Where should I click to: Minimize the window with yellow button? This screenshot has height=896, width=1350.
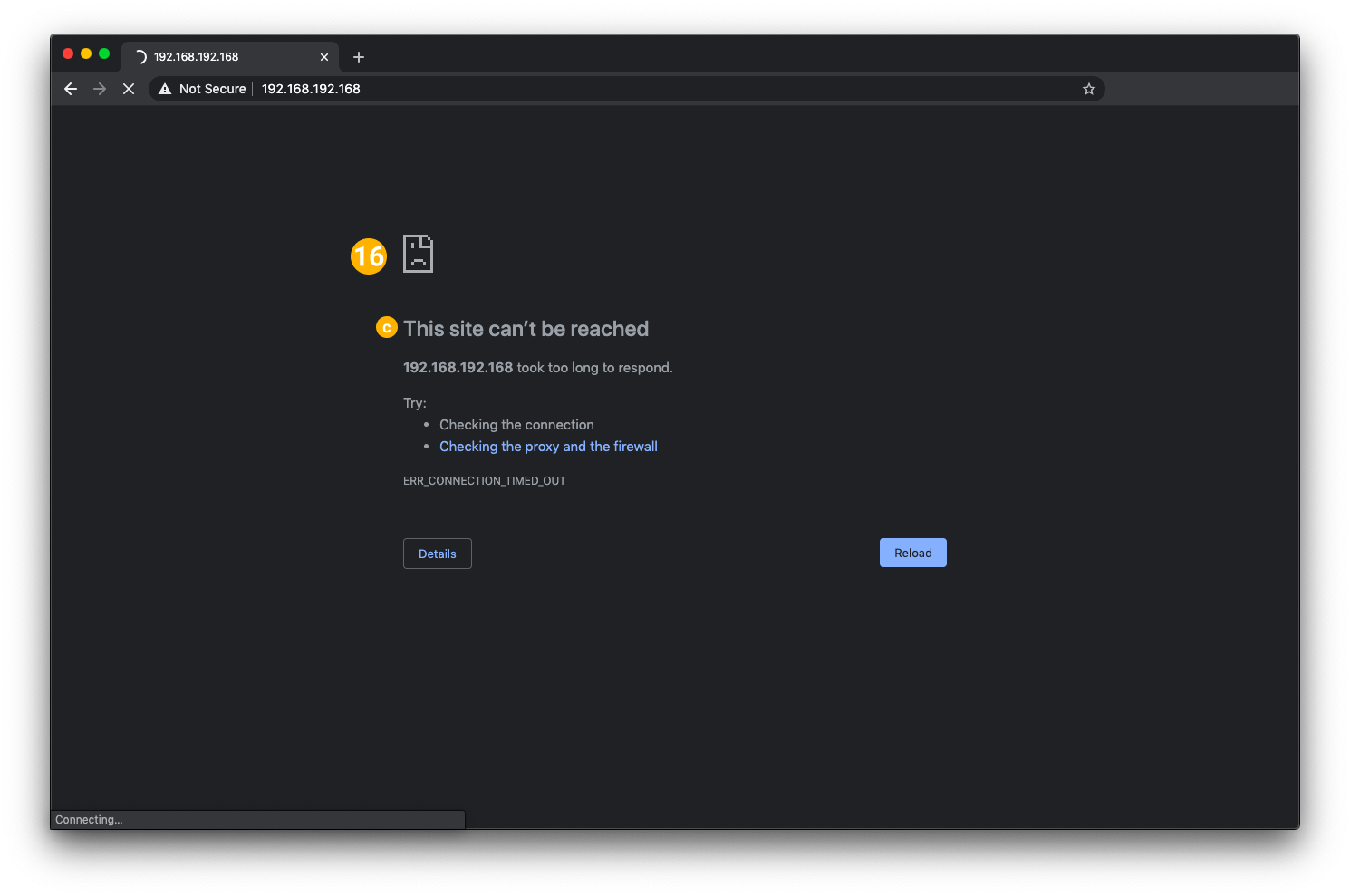coord(86,53)
